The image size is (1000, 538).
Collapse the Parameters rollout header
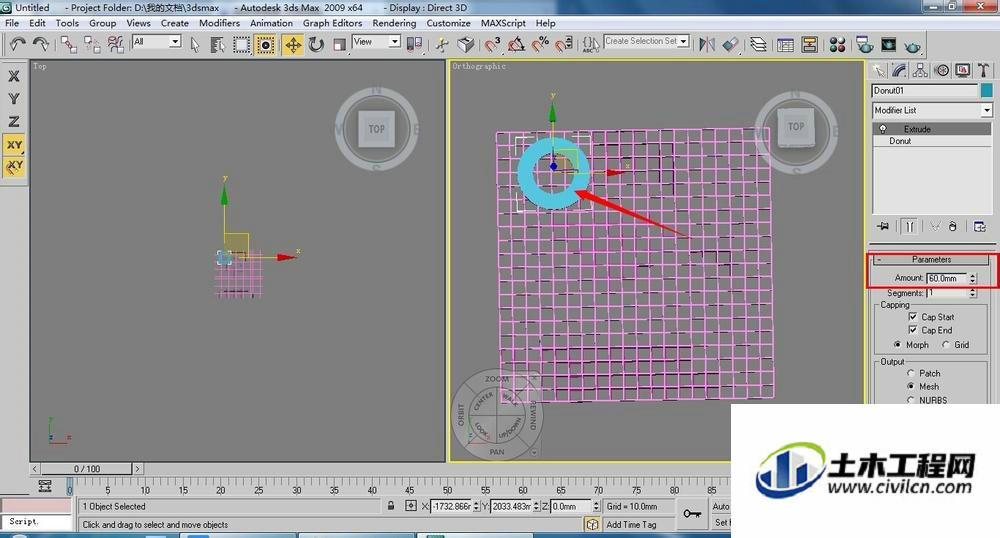931,259
